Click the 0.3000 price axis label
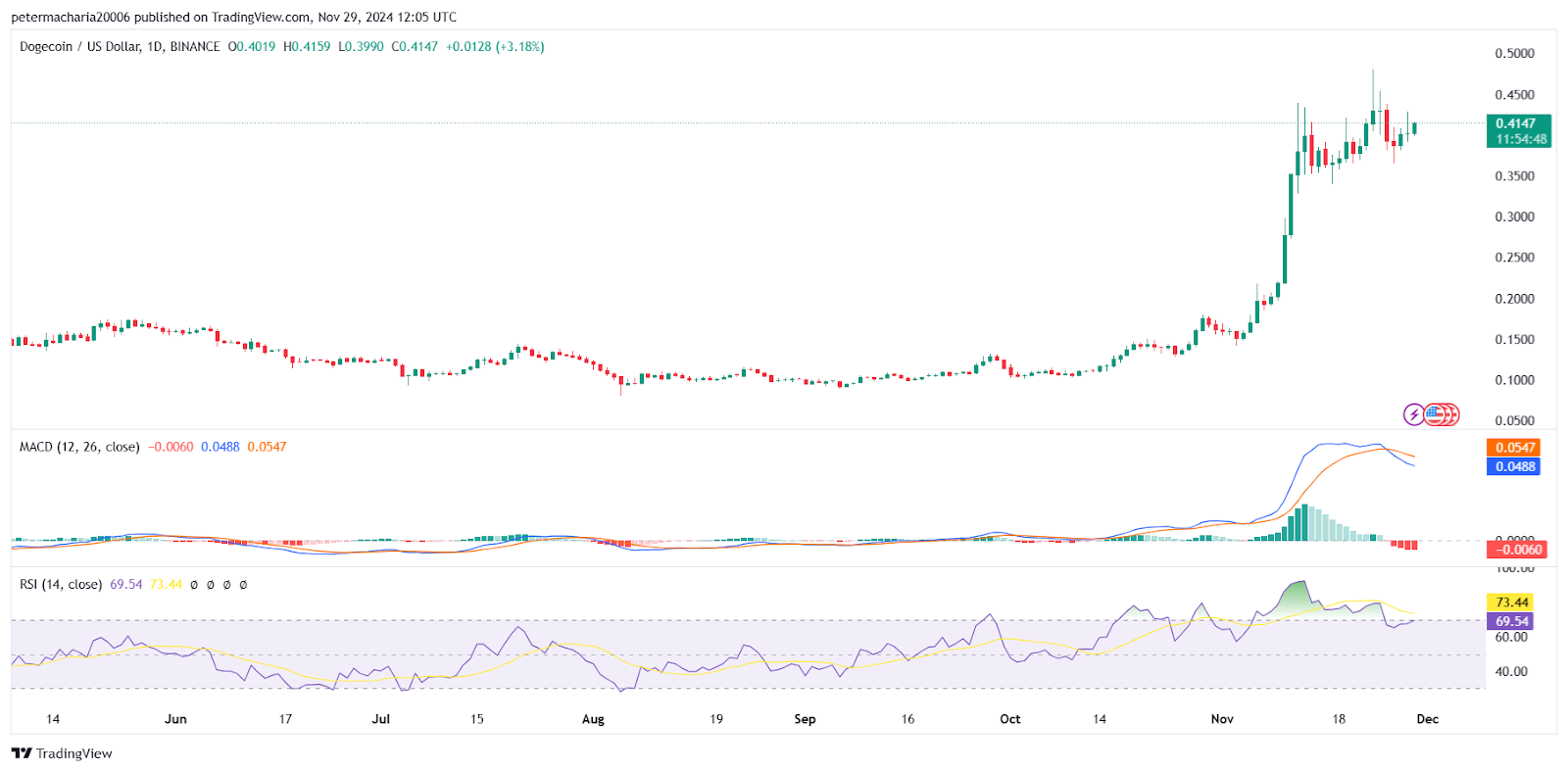 pyautogui.click(x=1514, y=217)
